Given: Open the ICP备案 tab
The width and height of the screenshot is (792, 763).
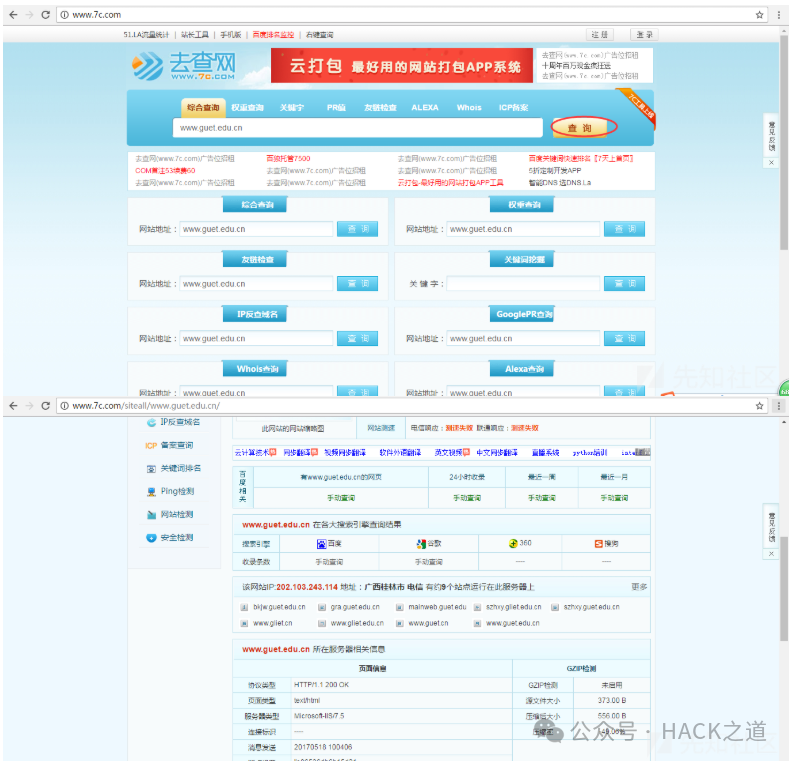Looking at the screenshot, I should tap(513, 108).
